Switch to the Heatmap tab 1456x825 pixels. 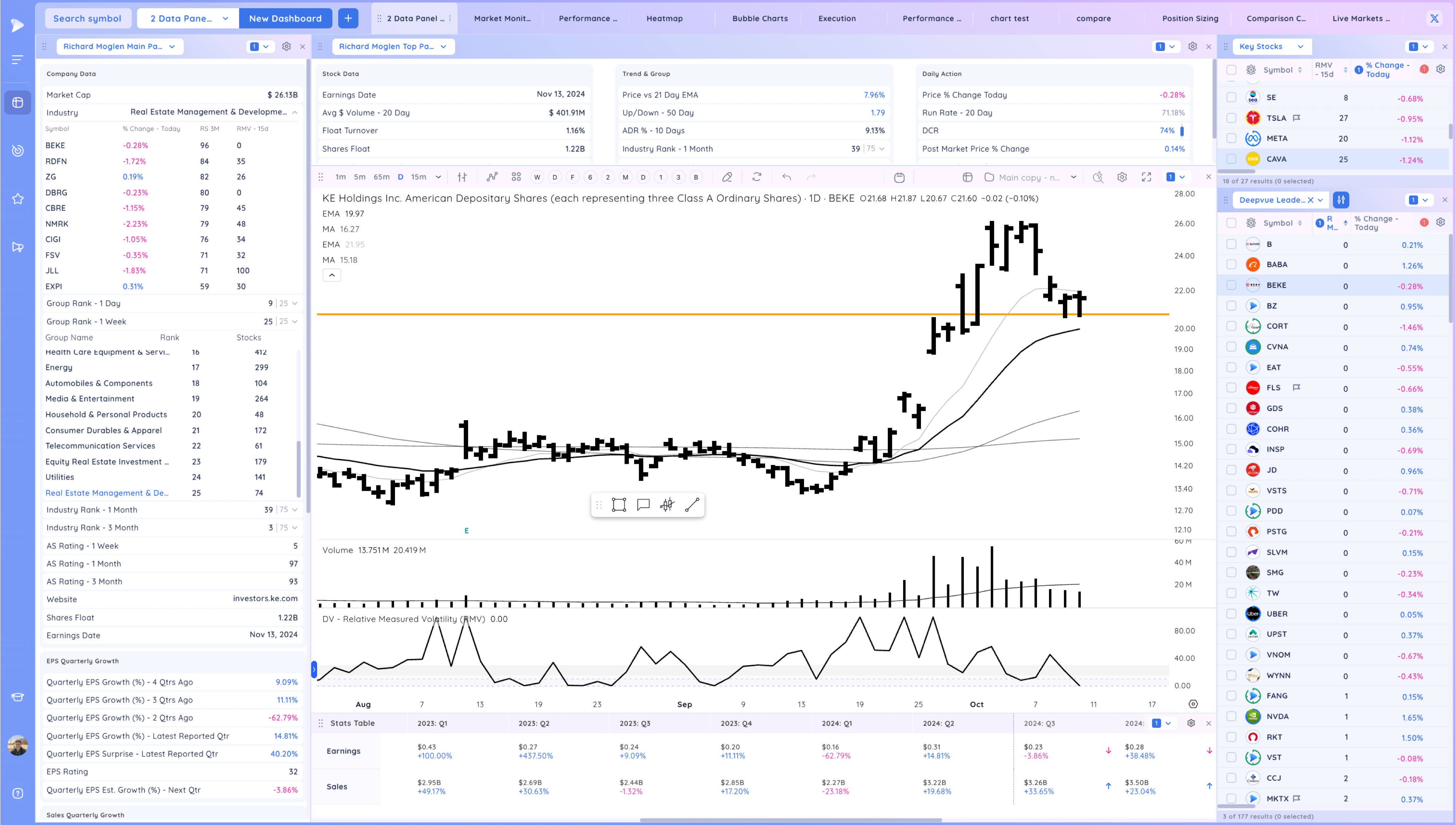tap(664, 18)
